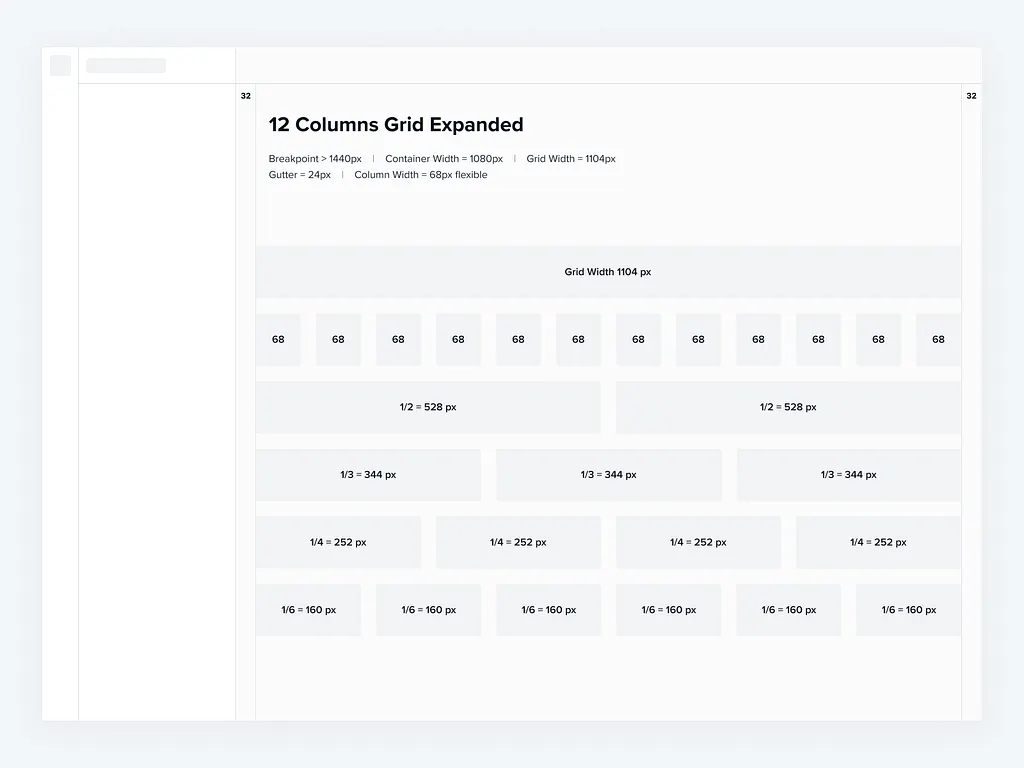This screenshot has width=1024, height=768.
Task: Click the gray title placeholder bar in the header
Action: (126, 65)
